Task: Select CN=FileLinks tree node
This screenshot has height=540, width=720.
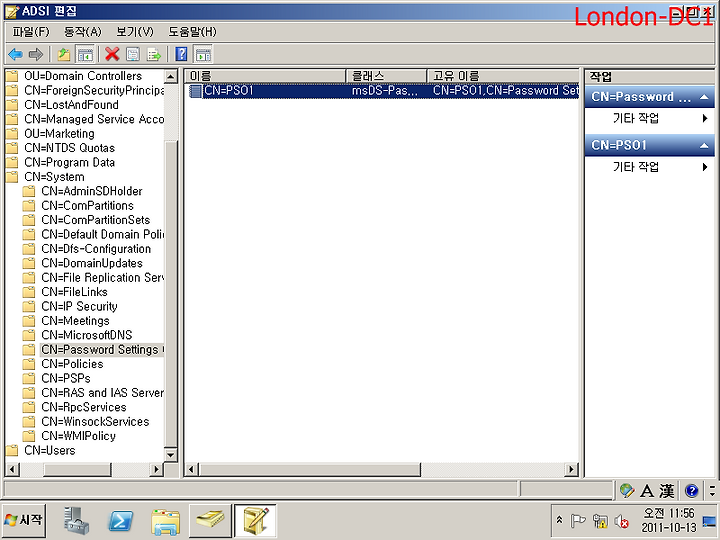Action: pos(74,292)
